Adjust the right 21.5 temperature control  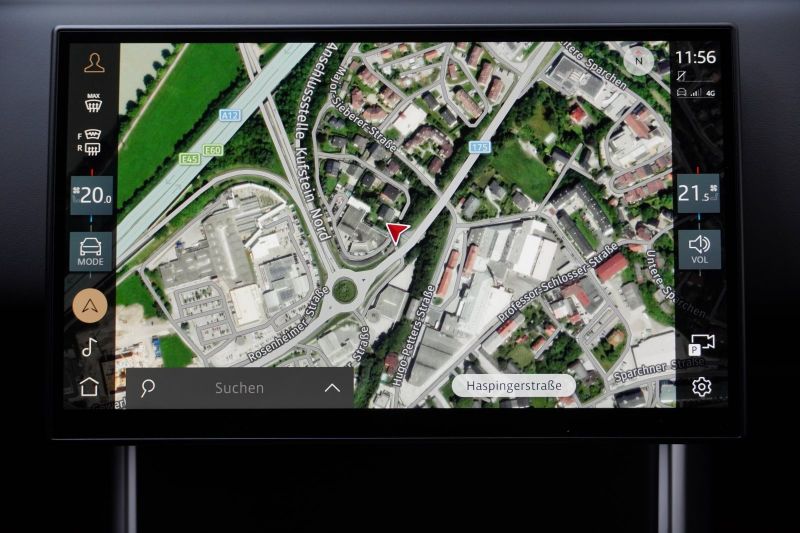697,193
